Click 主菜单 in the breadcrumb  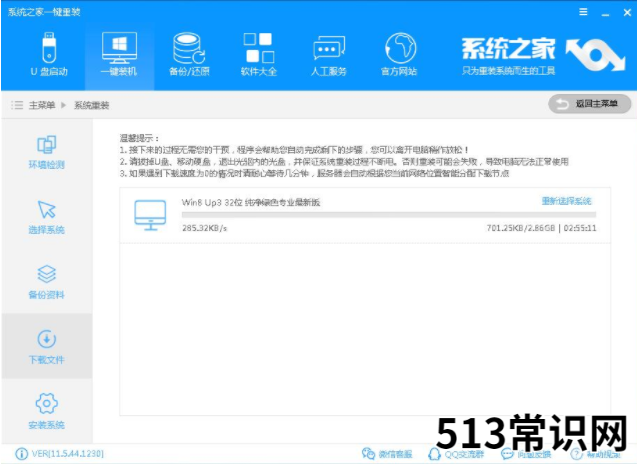point(42,105)
